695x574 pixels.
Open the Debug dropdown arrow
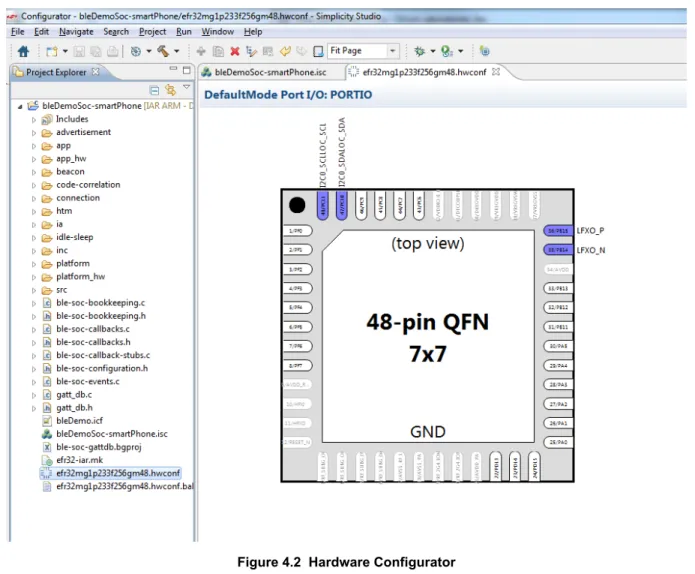tap(433, 51)
